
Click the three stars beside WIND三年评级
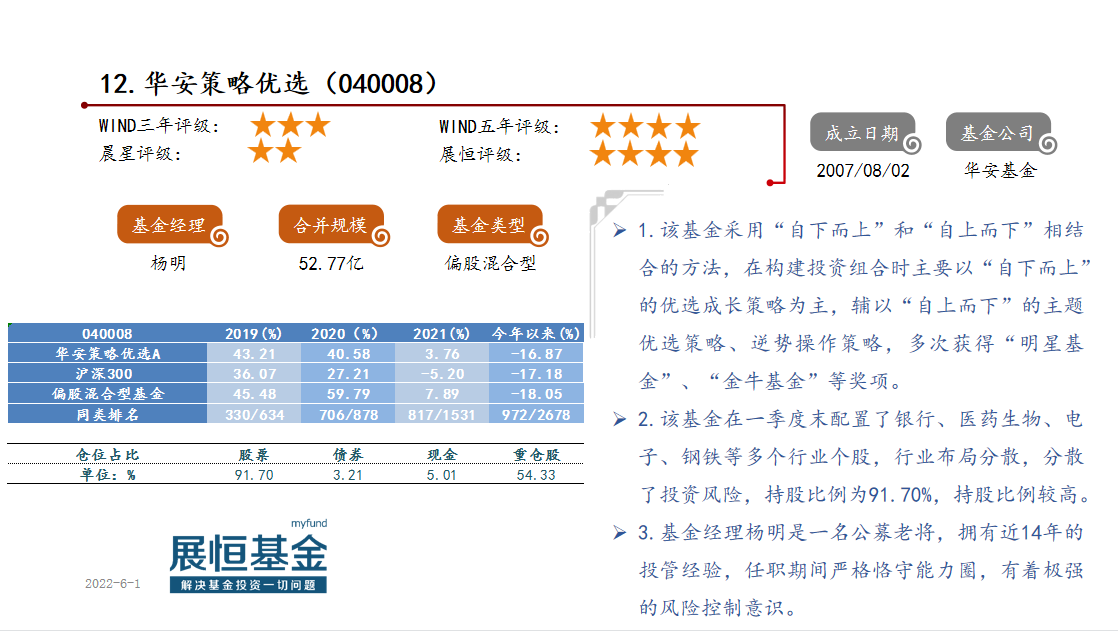click(290, 125)
